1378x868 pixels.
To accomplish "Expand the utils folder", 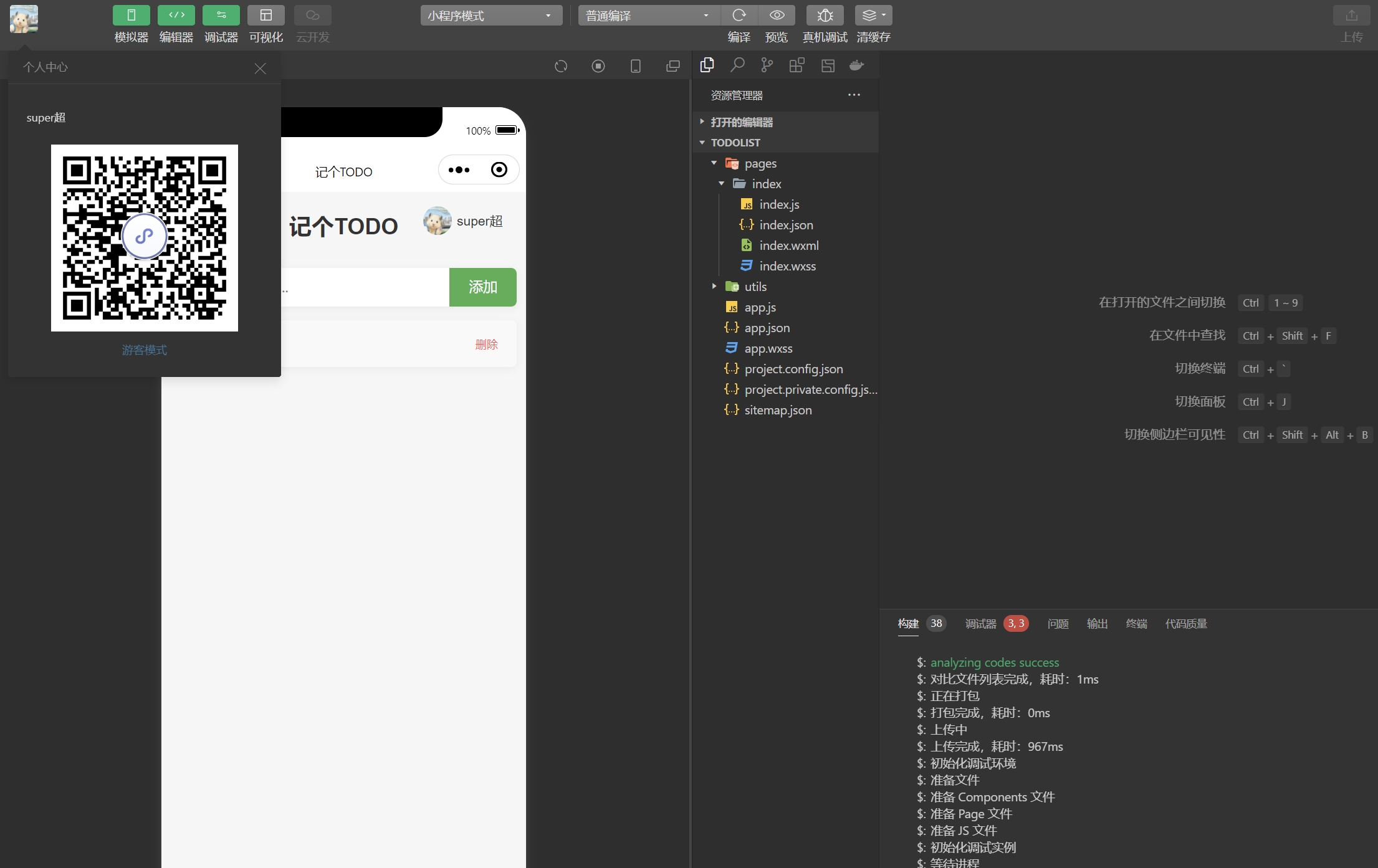I will pos(785,287).
